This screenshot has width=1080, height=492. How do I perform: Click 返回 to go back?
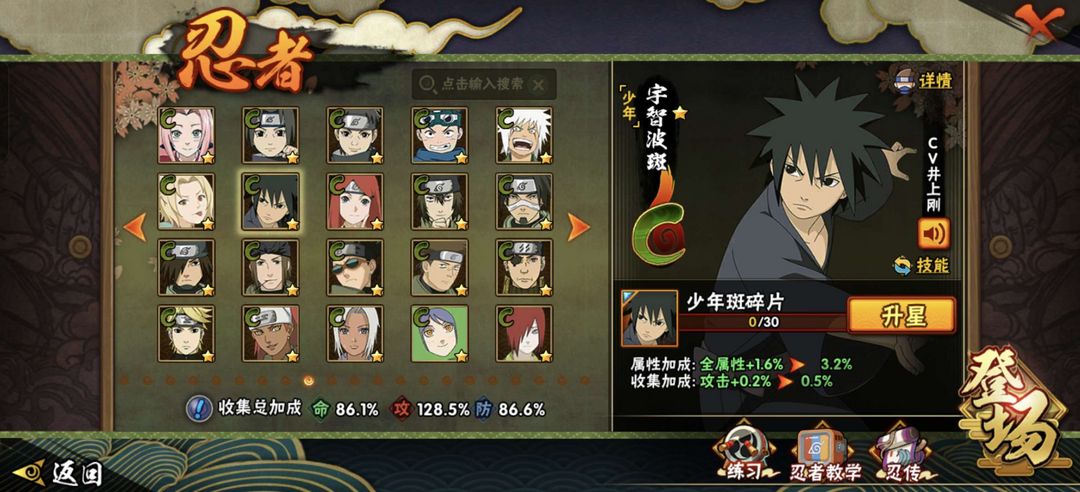click(x=58, y=473)
